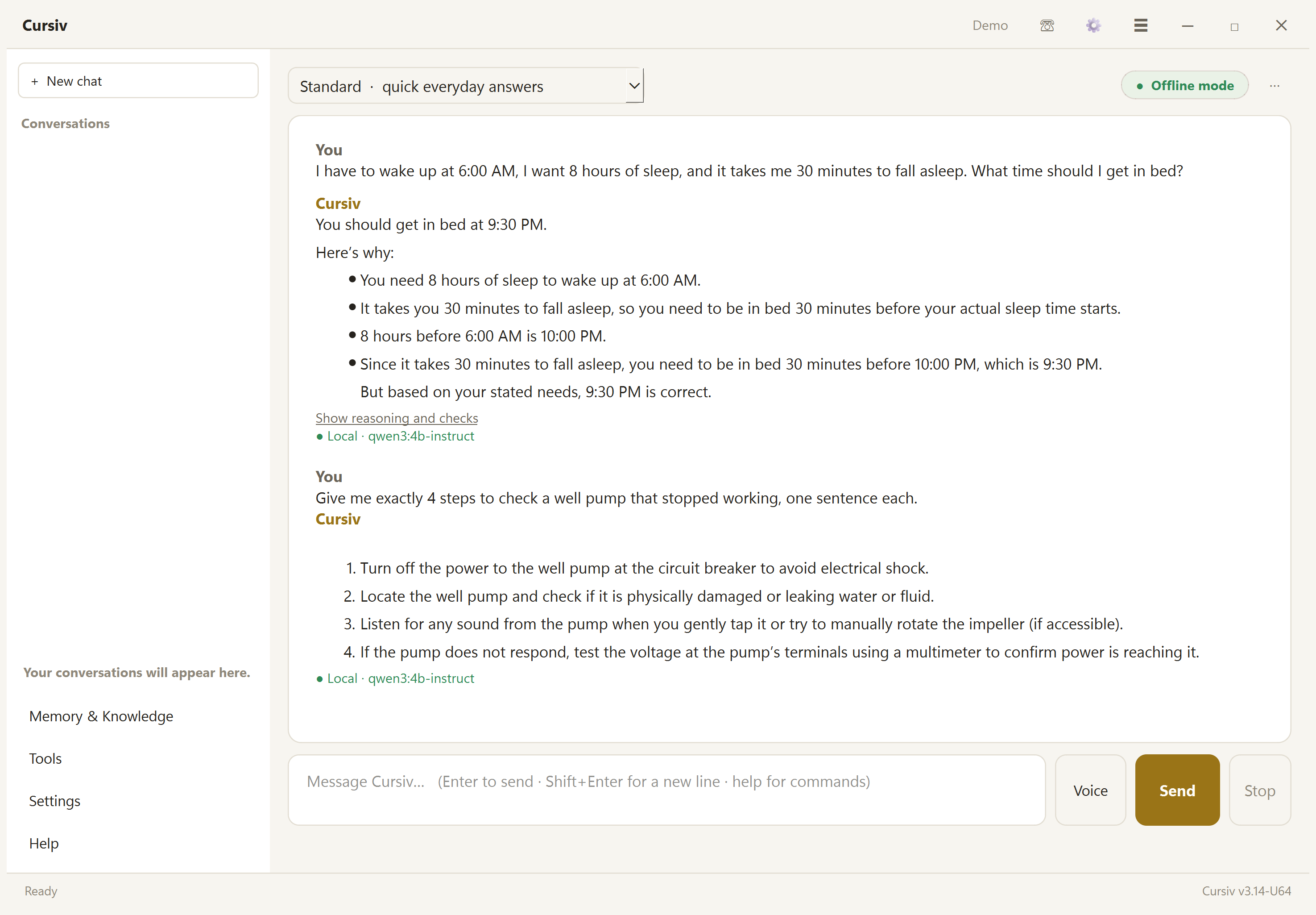The height and width of the screenshot is (915, 1316).
Task: Click the Local qwen3:4b-instruct label under second answer
Action: coord(395,678)
